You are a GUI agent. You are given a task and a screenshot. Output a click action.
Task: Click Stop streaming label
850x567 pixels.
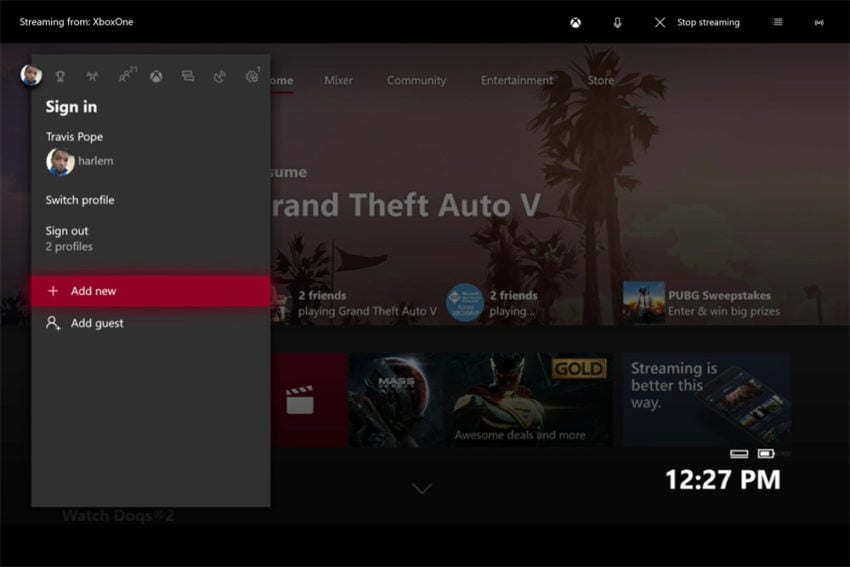point(708,22)
